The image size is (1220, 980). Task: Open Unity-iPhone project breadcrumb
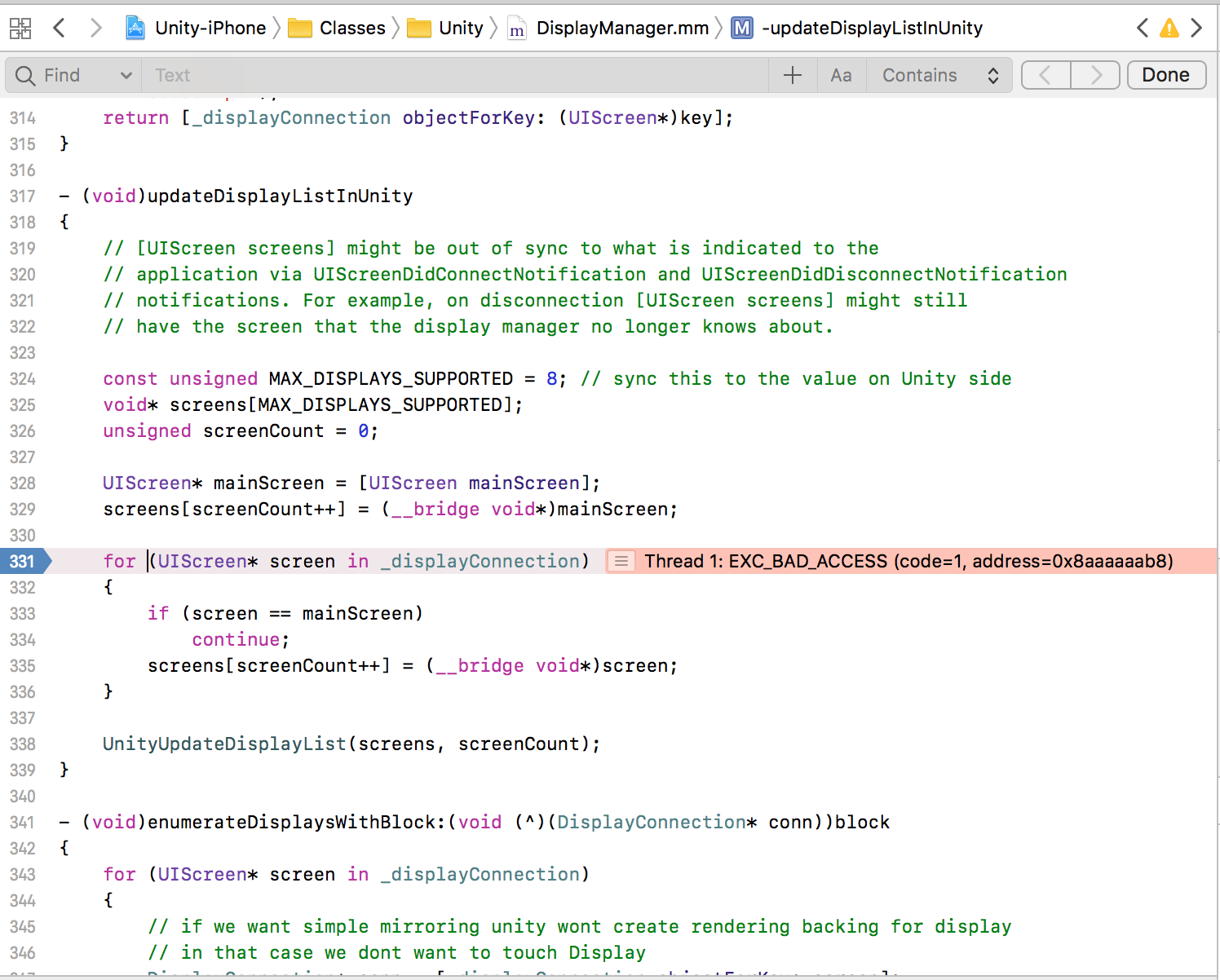click(x=196, y=28)
